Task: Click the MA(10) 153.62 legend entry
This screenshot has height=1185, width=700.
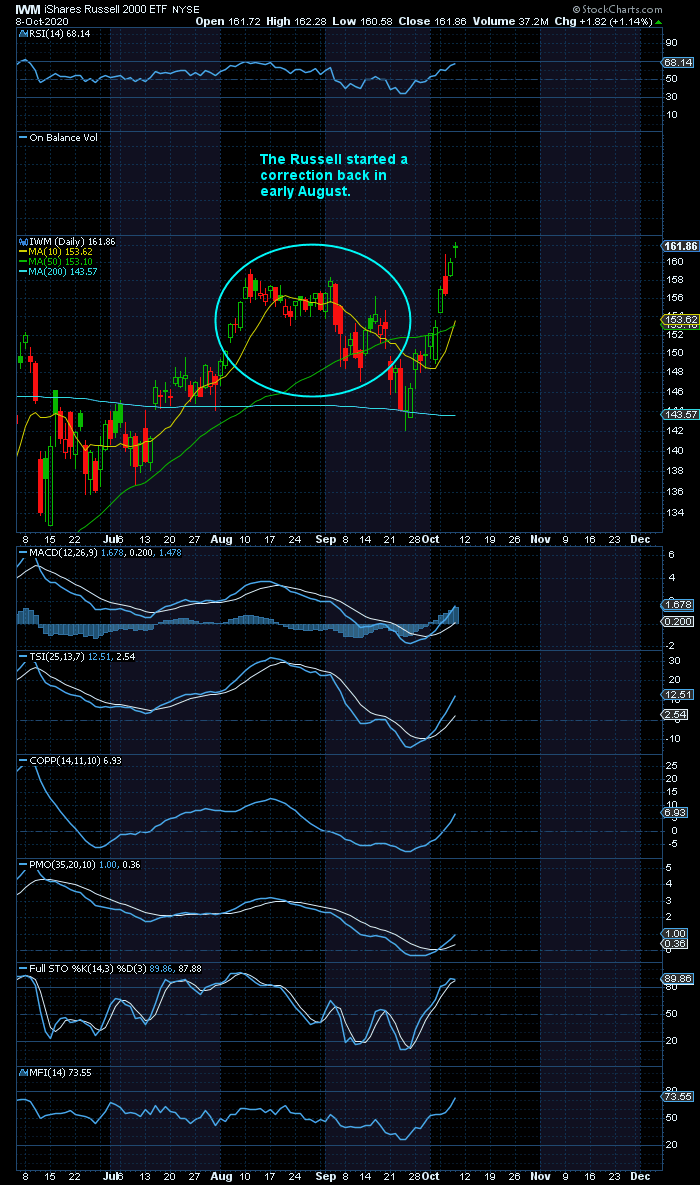Action: coord(55,251)
